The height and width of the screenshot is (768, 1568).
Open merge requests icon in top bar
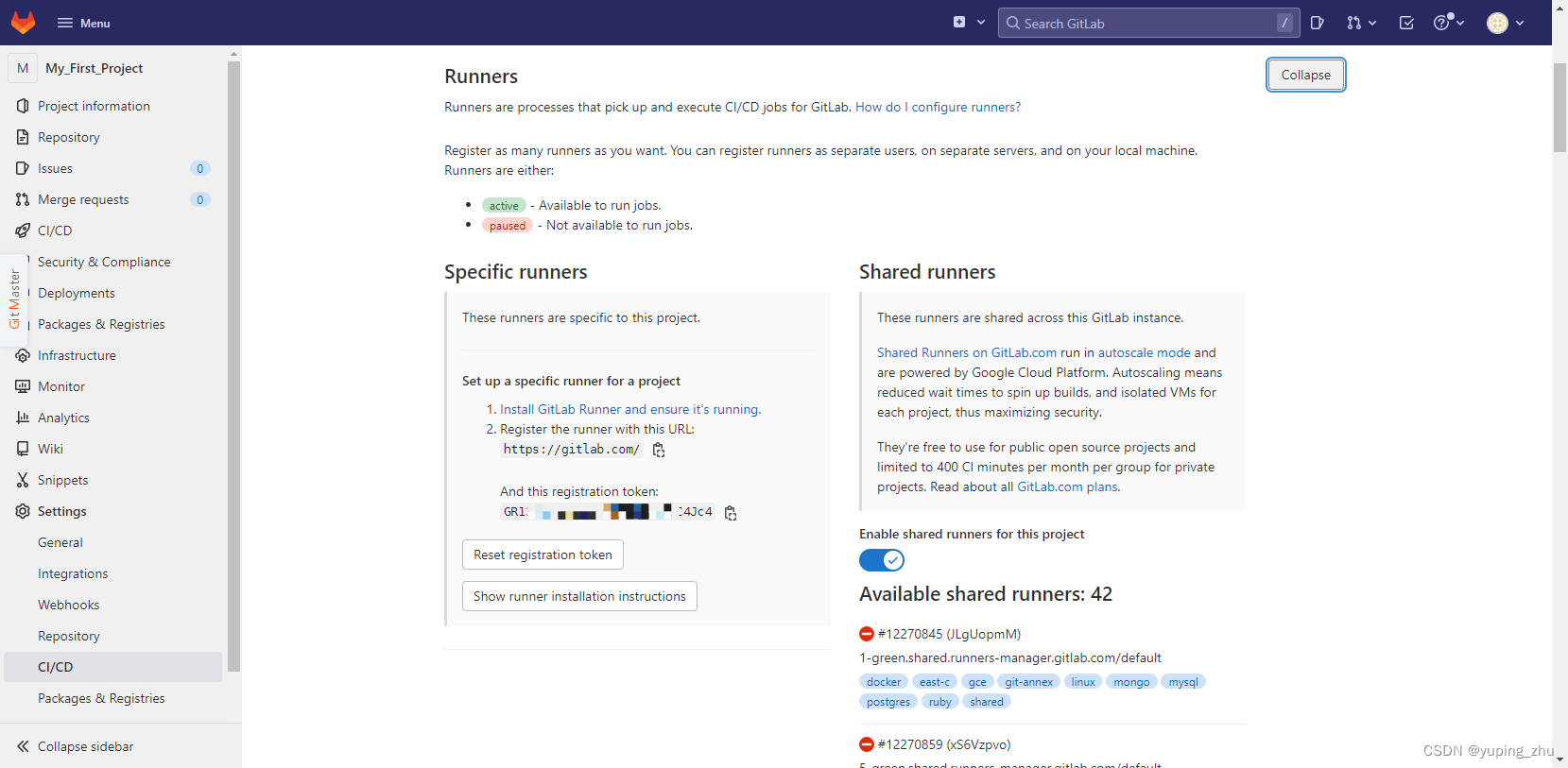(1354, 23)
